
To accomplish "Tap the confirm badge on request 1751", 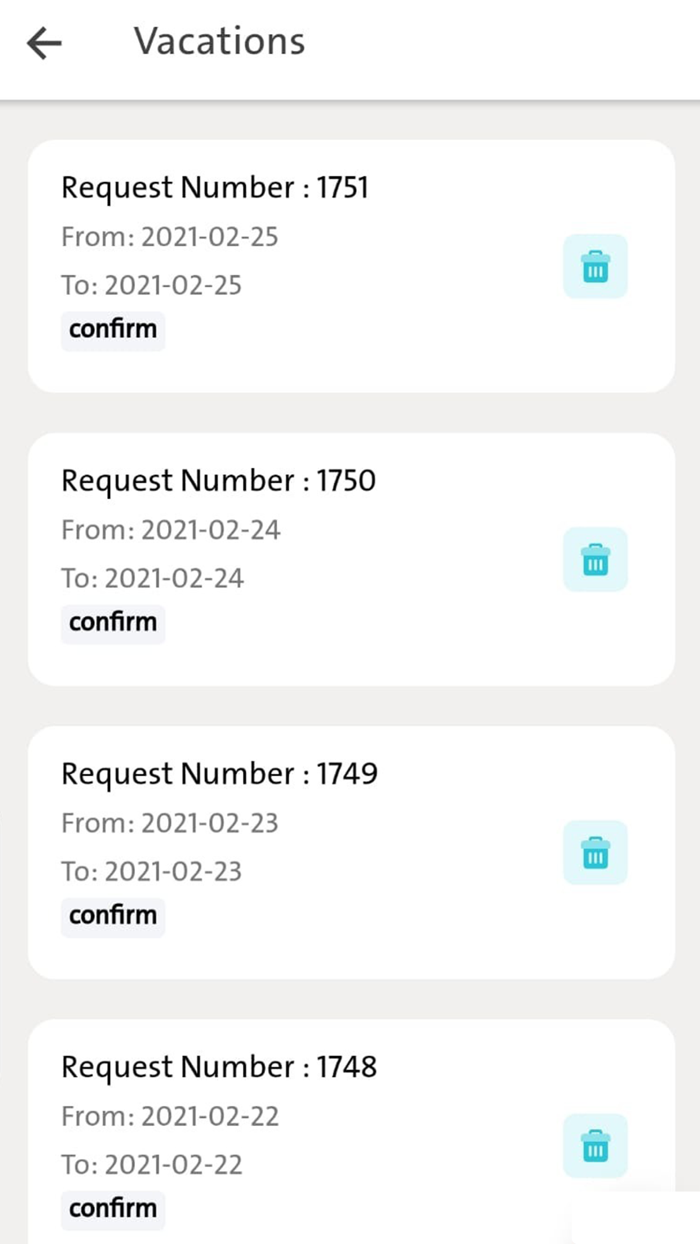I will click(x=113, y=329).
